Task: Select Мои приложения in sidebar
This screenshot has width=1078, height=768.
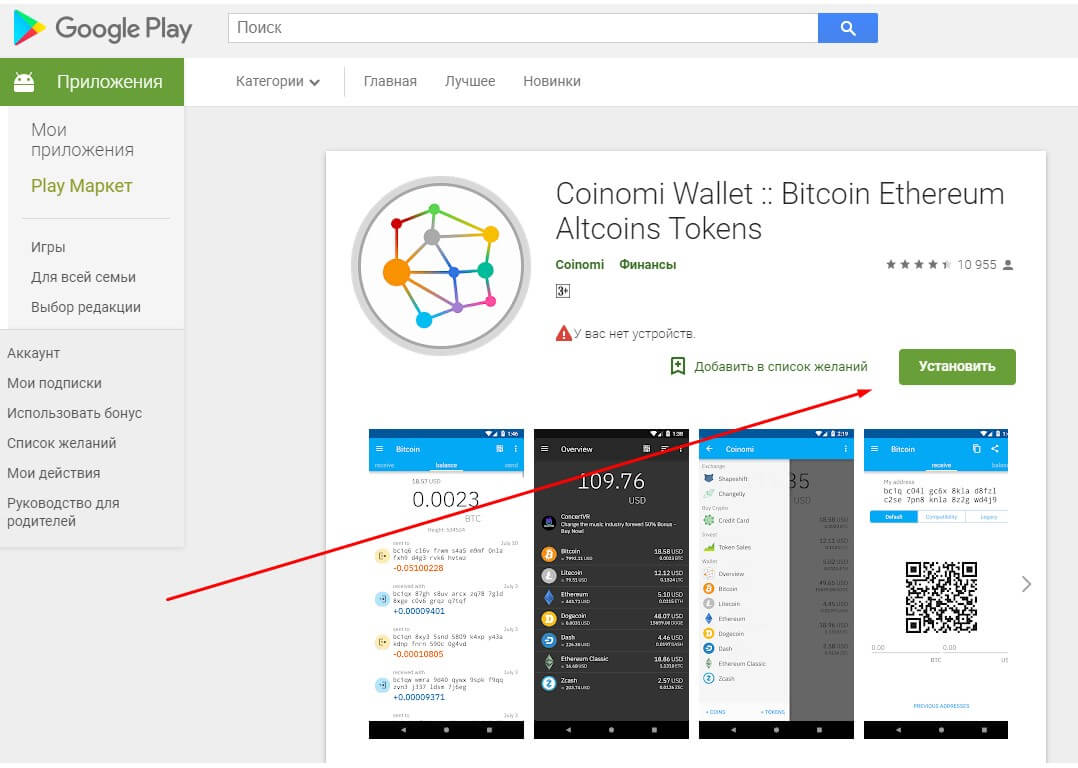Action: point(82,140)
